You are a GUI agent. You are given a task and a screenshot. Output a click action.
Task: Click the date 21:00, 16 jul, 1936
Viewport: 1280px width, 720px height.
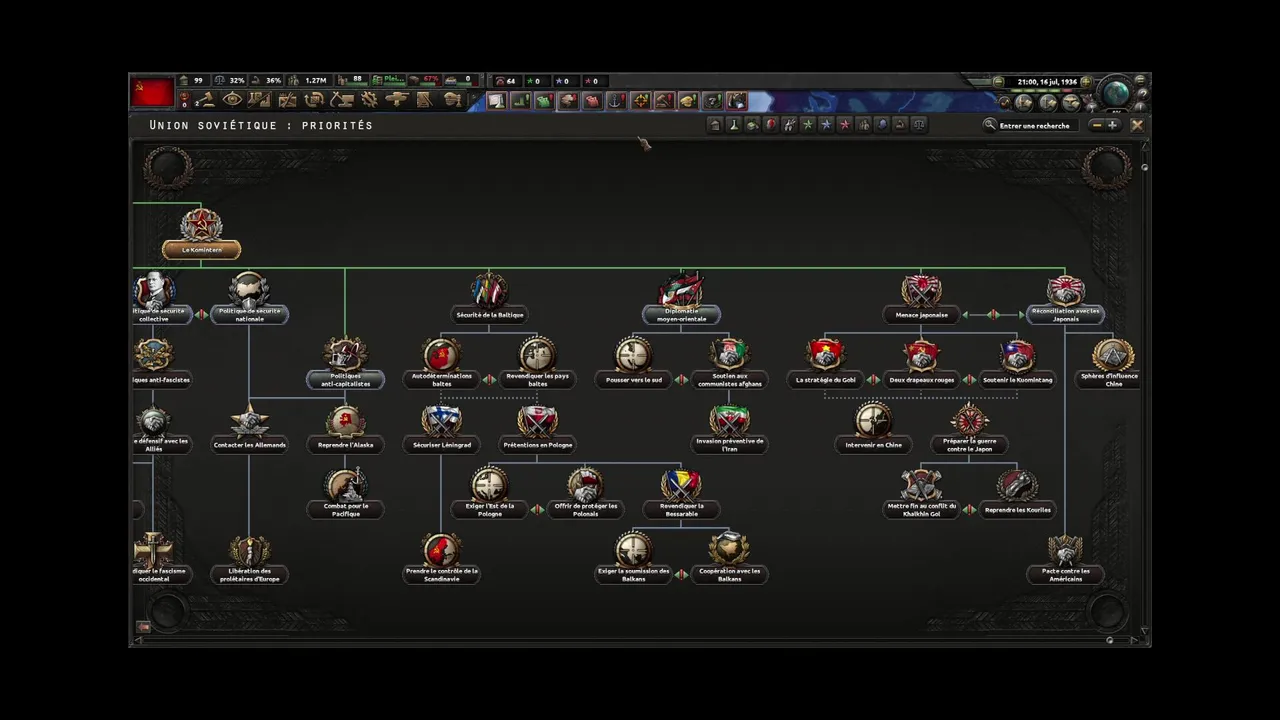point(1046,82)
